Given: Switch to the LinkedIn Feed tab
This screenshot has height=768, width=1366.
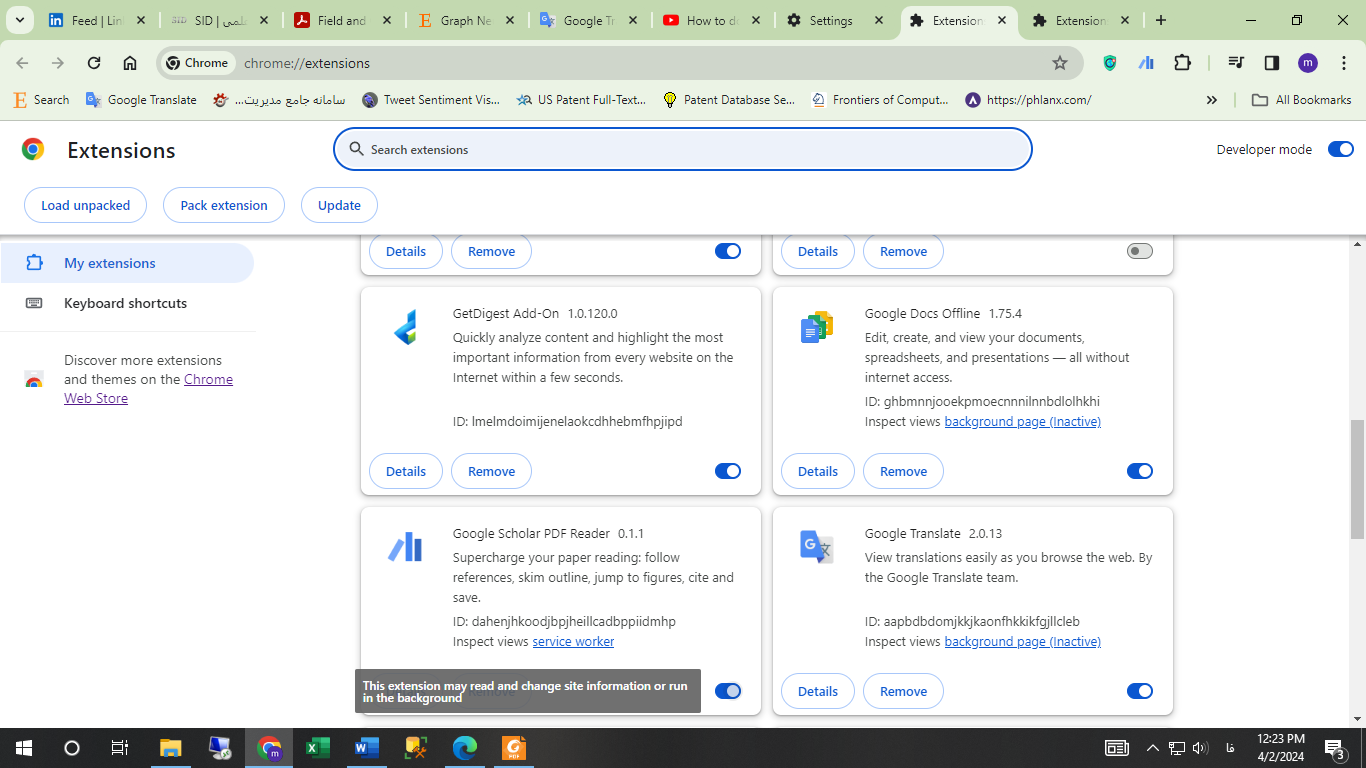Looking at the screenshot, I should [x=98, y=20].
